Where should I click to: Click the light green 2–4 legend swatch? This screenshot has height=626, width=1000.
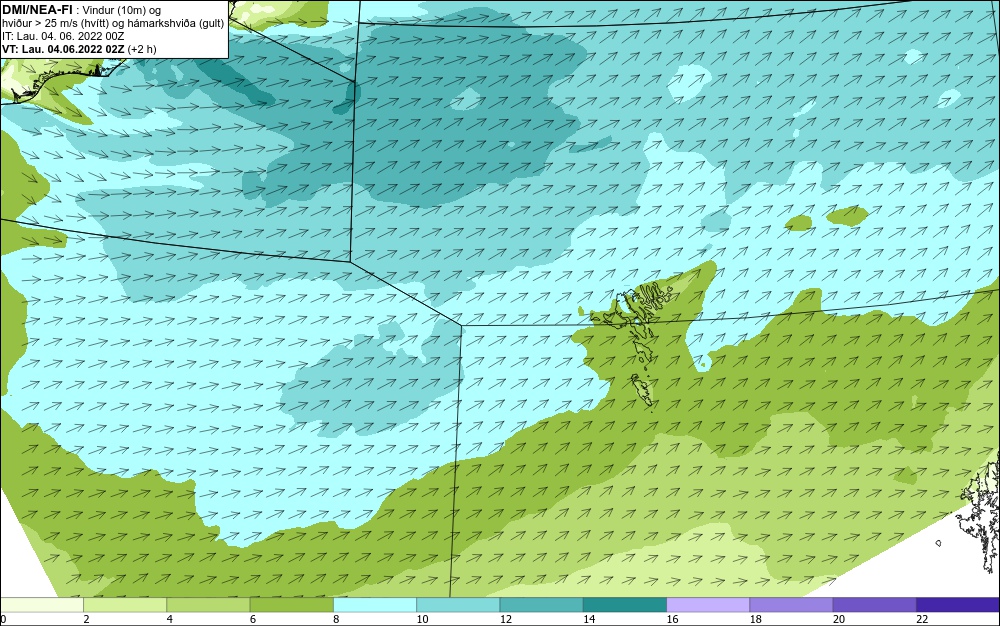coord(125,605)
